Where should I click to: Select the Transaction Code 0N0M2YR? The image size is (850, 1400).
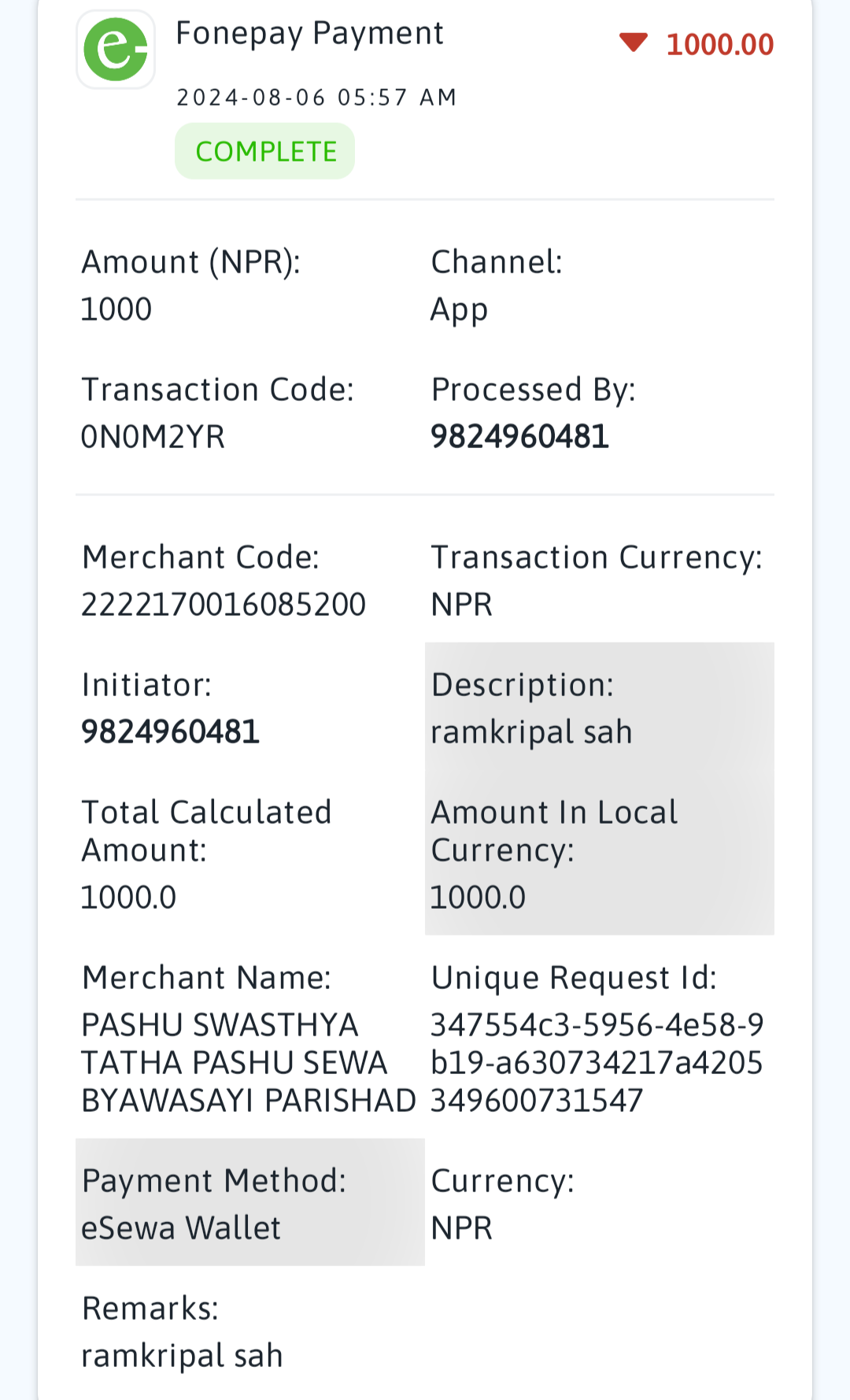click(x=153, y=437)
